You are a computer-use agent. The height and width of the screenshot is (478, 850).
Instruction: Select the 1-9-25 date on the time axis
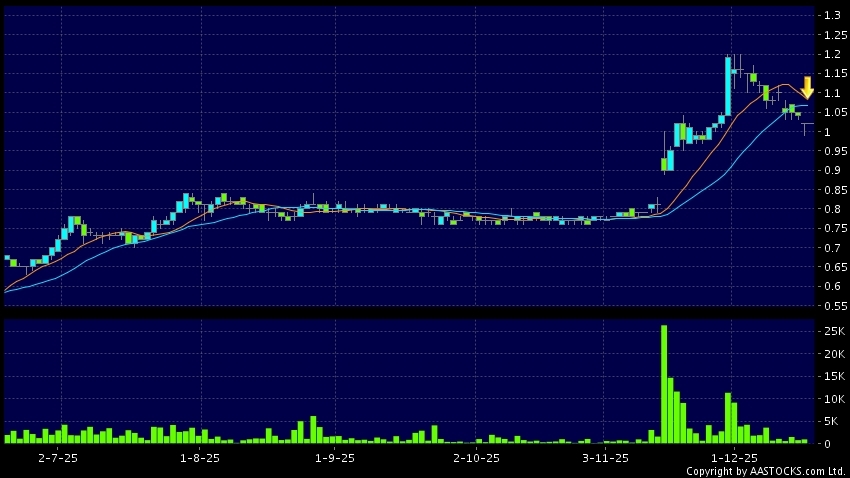point(335,457)
